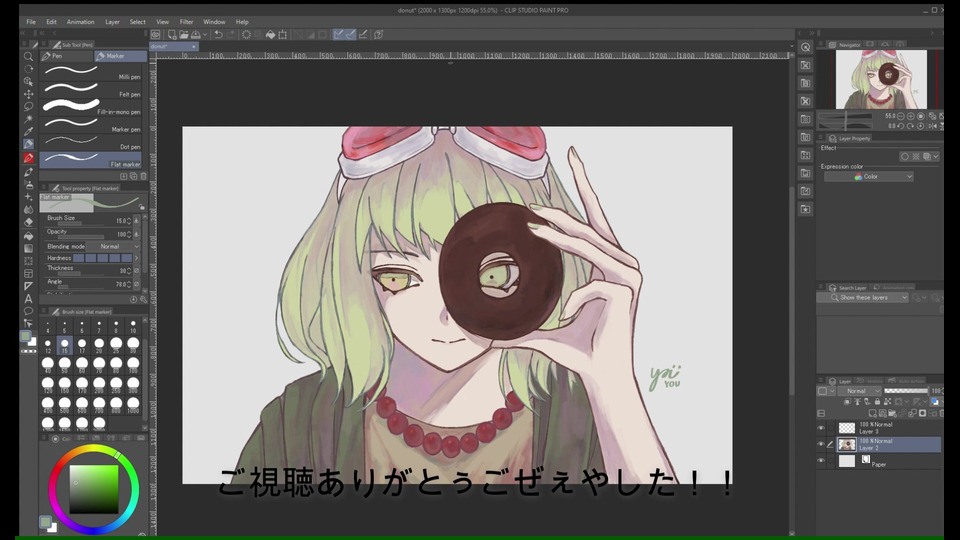
Task: Click the New document icon
Action: [172, 35]
